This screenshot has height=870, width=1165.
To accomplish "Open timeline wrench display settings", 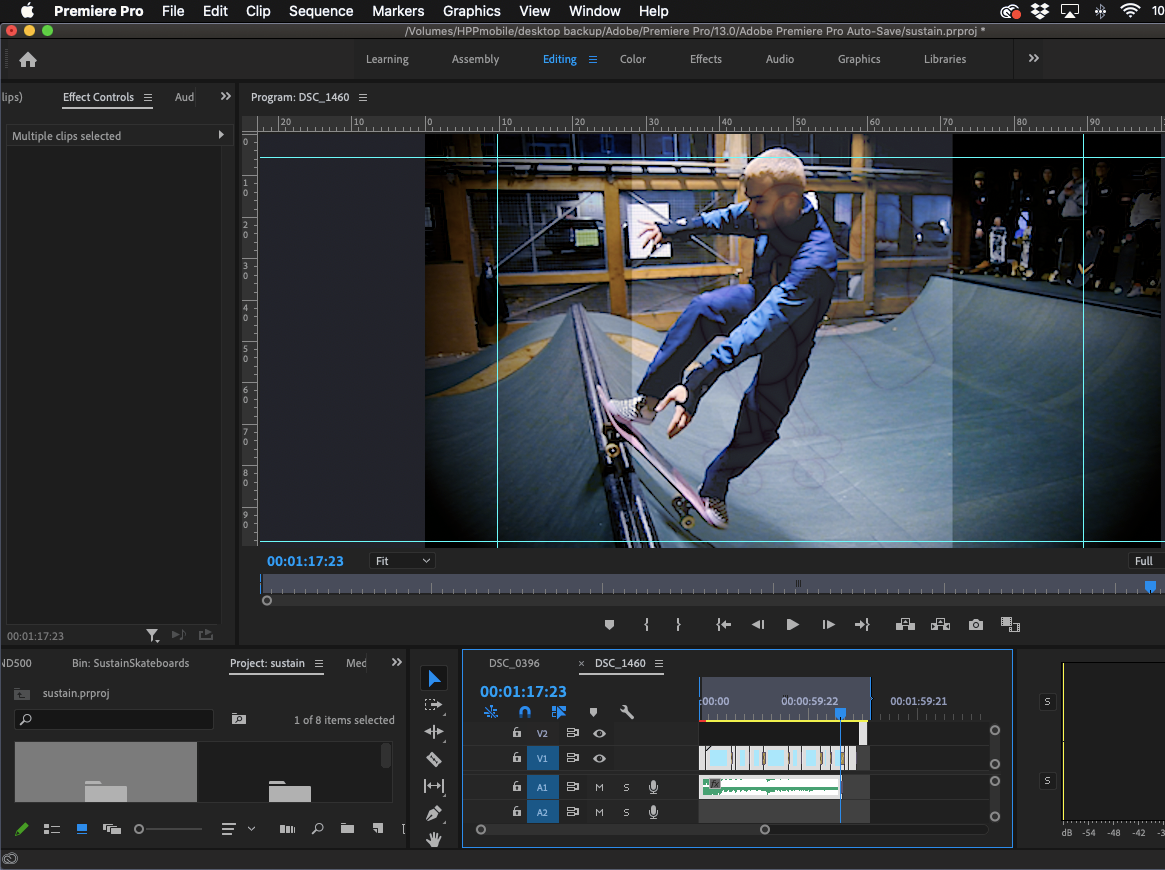I will [627, 713].
